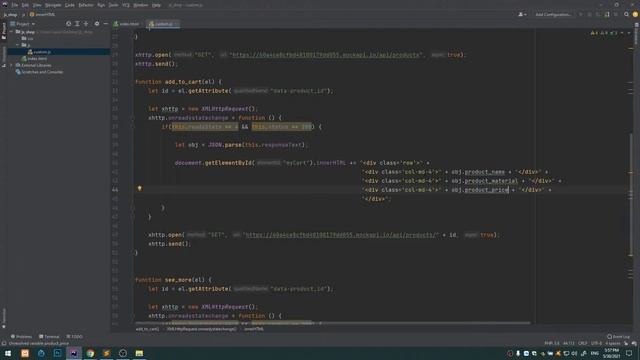The image size is (640, 360).
Task: Toggle the Project tool window side tab
Action: pos(4,31)
